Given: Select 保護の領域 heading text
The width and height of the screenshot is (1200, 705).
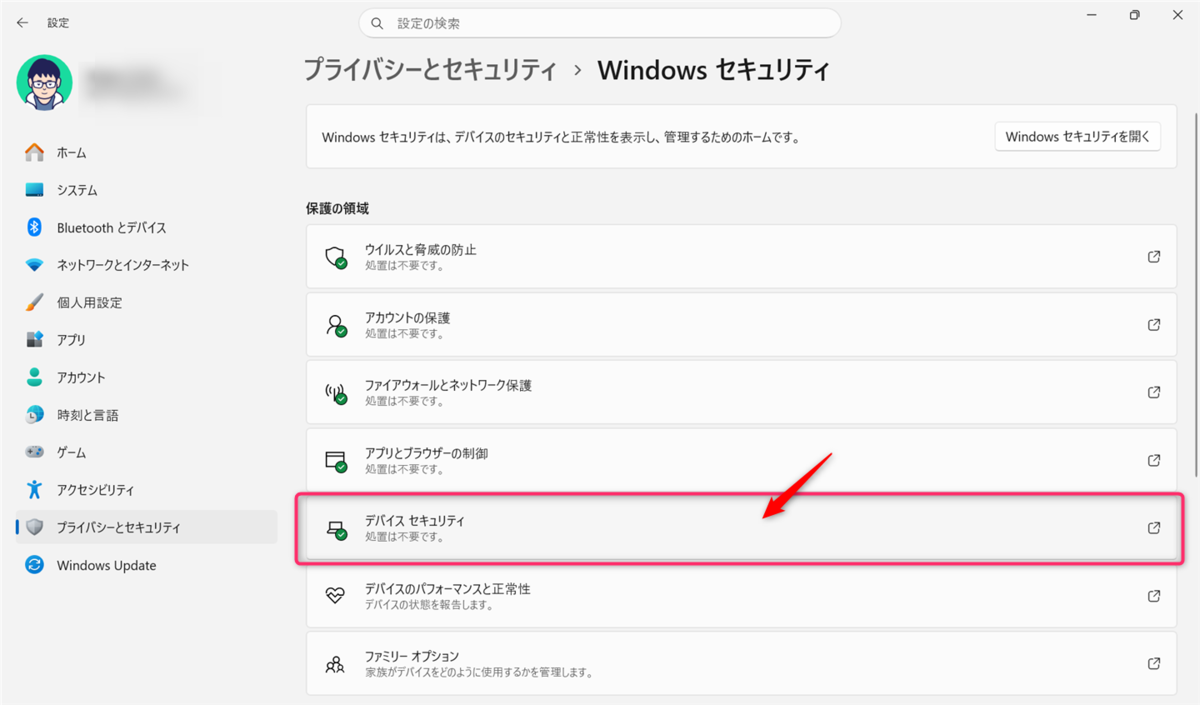Looking at the screenshot, I should click(x=337, y=208).
